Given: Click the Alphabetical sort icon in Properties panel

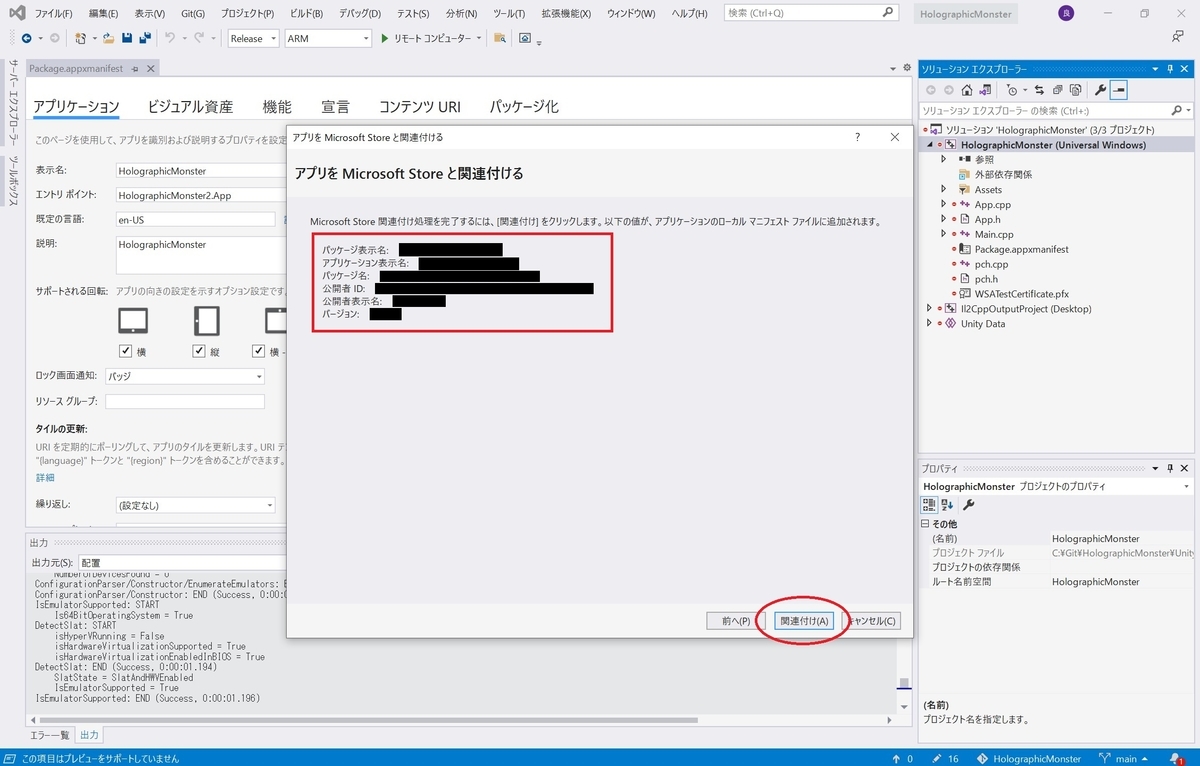Looking at the screenshot, I should (x=947, y=505).
